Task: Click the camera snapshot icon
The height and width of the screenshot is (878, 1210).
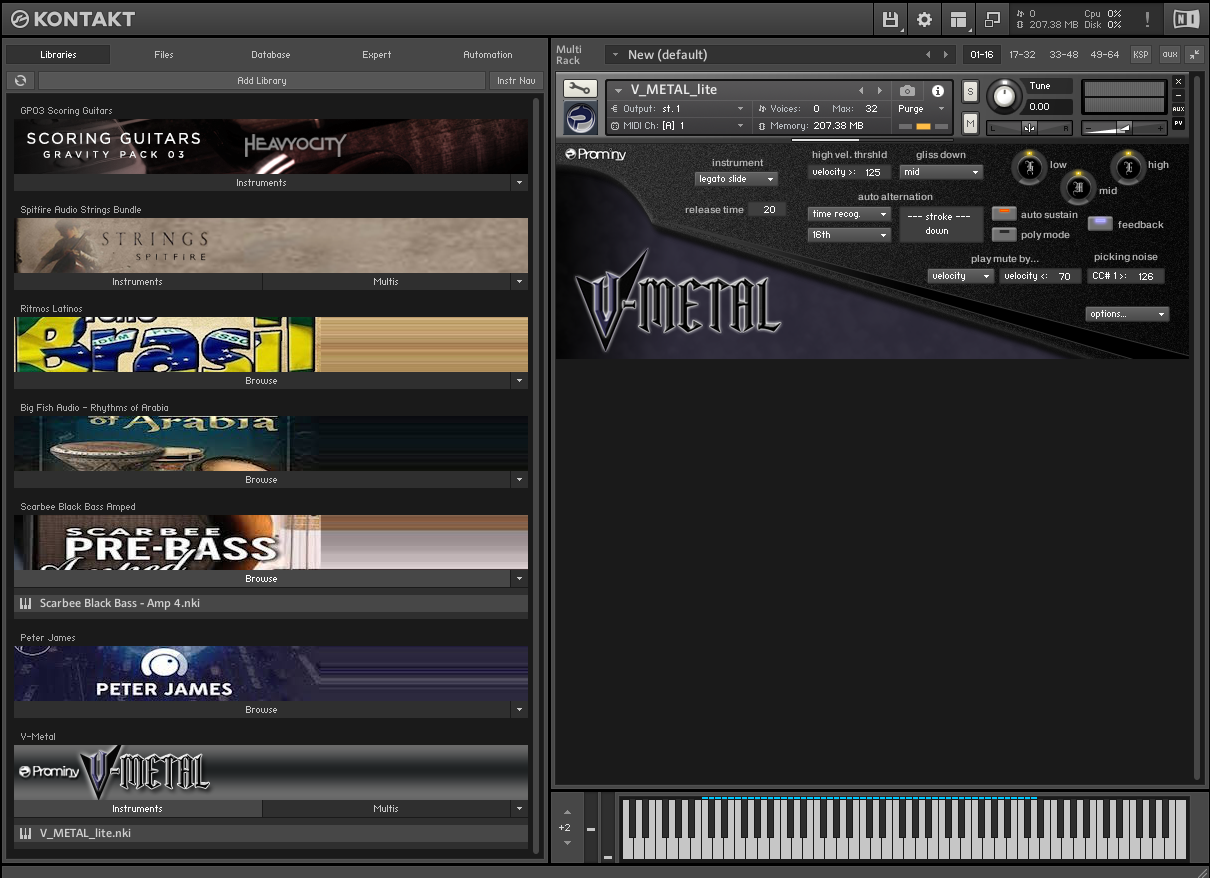Action: (x=907, y=90)
